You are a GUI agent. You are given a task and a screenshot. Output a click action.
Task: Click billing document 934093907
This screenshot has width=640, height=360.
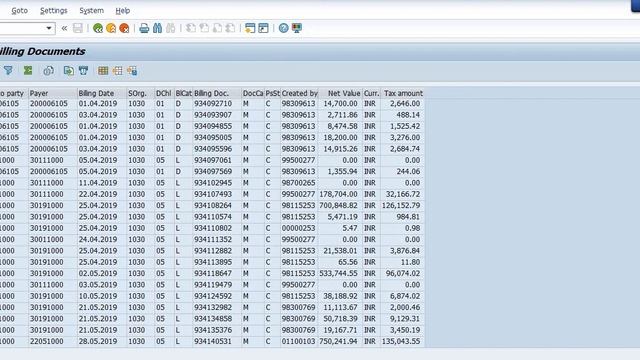[213, 115]
